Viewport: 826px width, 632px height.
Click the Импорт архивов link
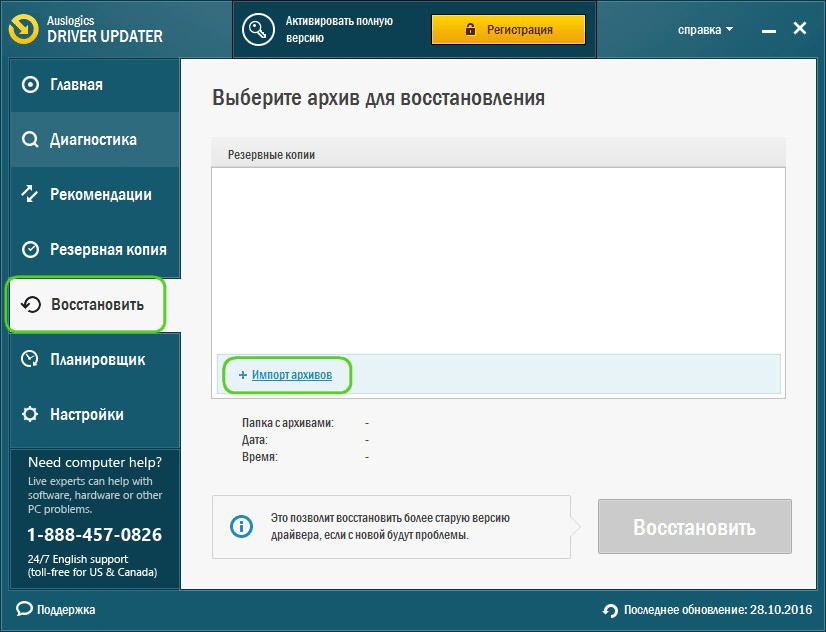(x=291, y=375)
